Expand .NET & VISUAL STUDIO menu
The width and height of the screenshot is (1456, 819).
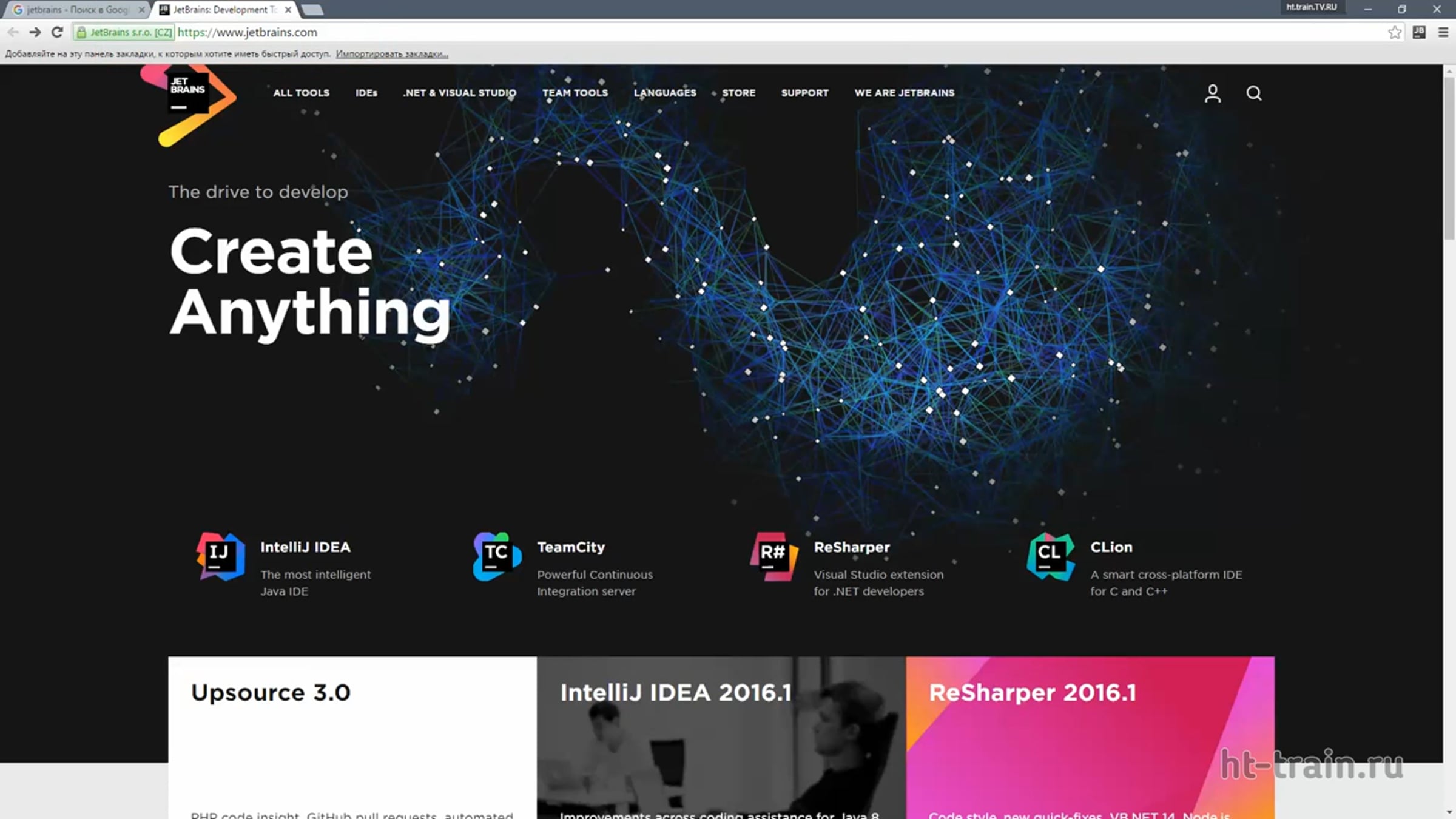[459, 93]
